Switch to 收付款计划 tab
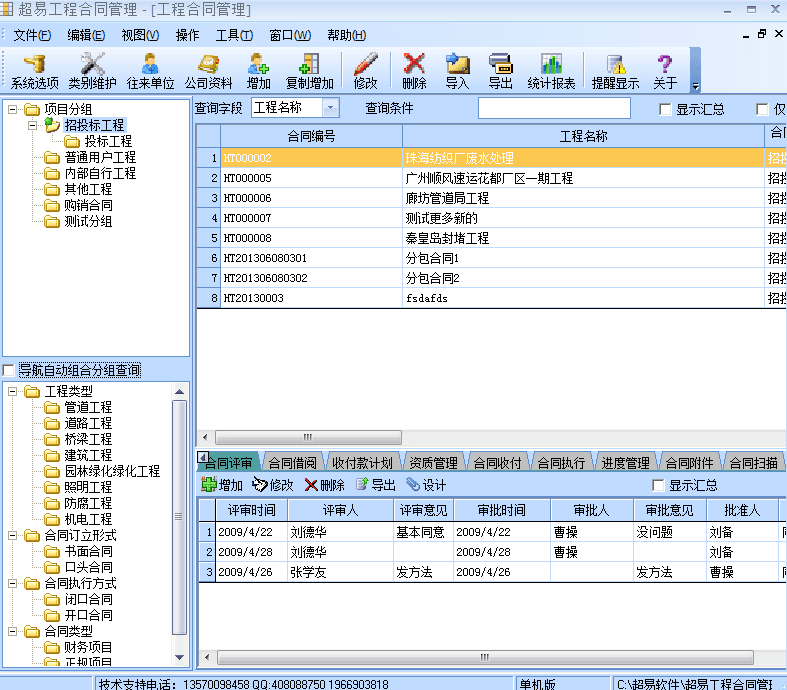Viewport: 787px width, 690px height. click(x=362, y=462)
